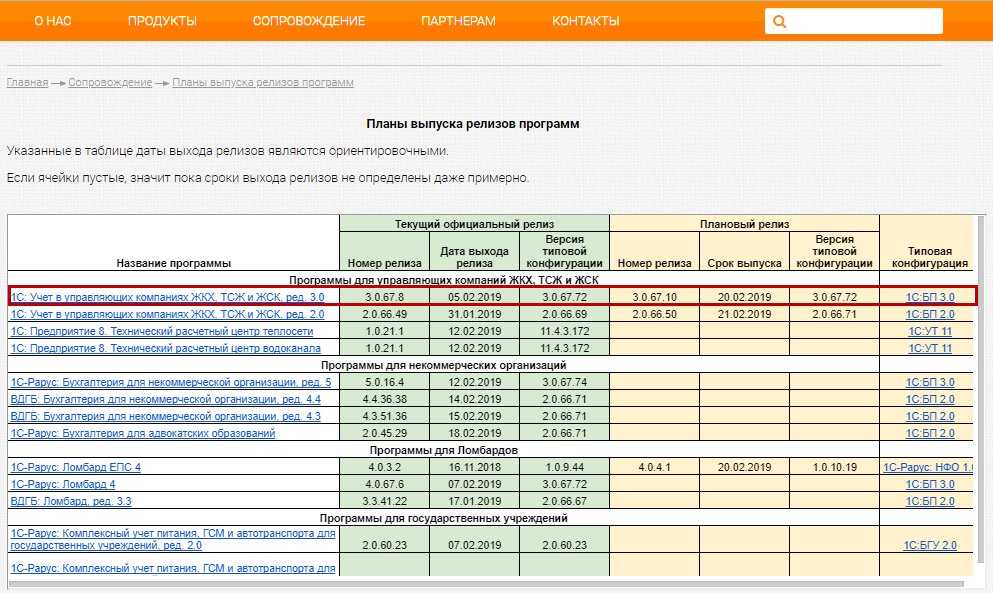
Task: Open the 1С:БГУ 2.0 configuration link
Action: tap(930, 545)
